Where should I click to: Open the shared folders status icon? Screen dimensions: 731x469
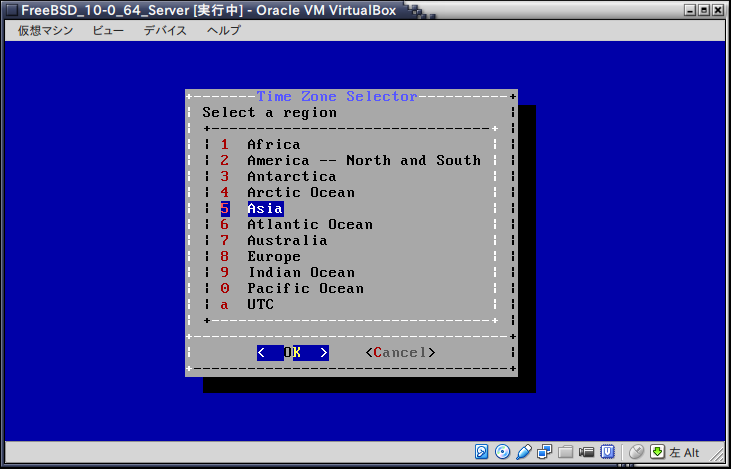566,452
